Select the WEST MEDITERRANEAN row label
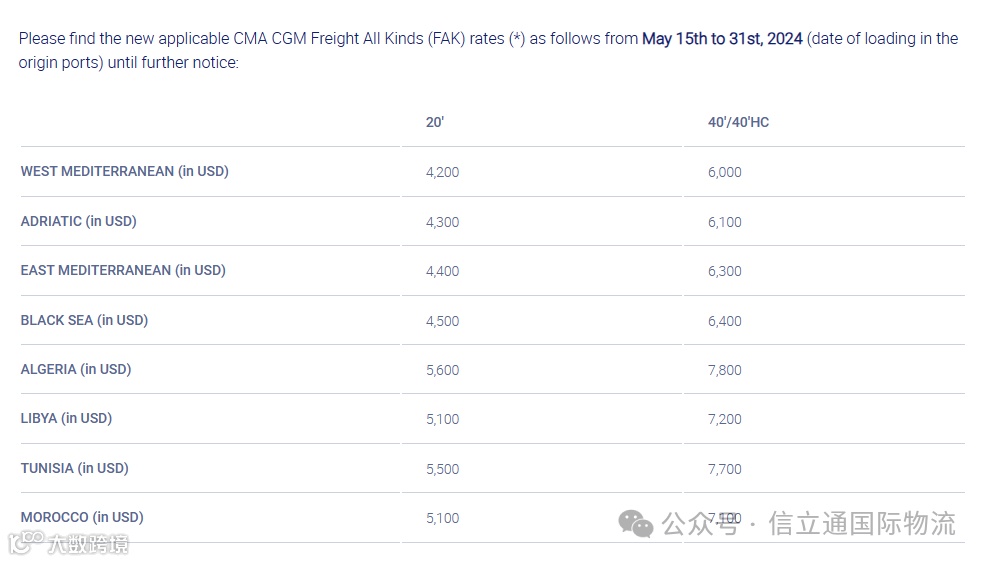The height and width of the screenshot is (562, 986). [125, 171]
